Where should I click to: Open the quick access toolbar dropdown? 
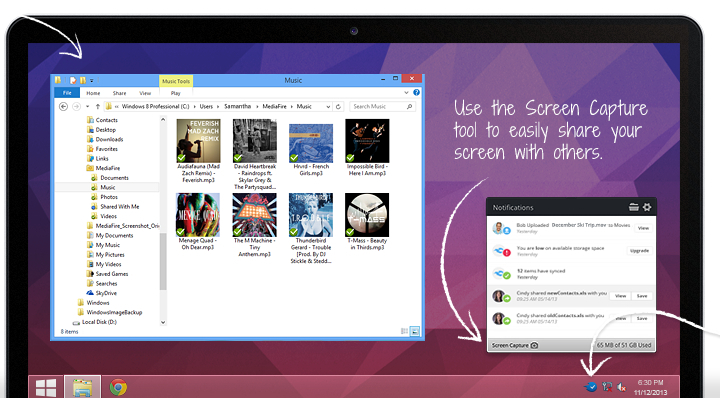tap(92, 81)
